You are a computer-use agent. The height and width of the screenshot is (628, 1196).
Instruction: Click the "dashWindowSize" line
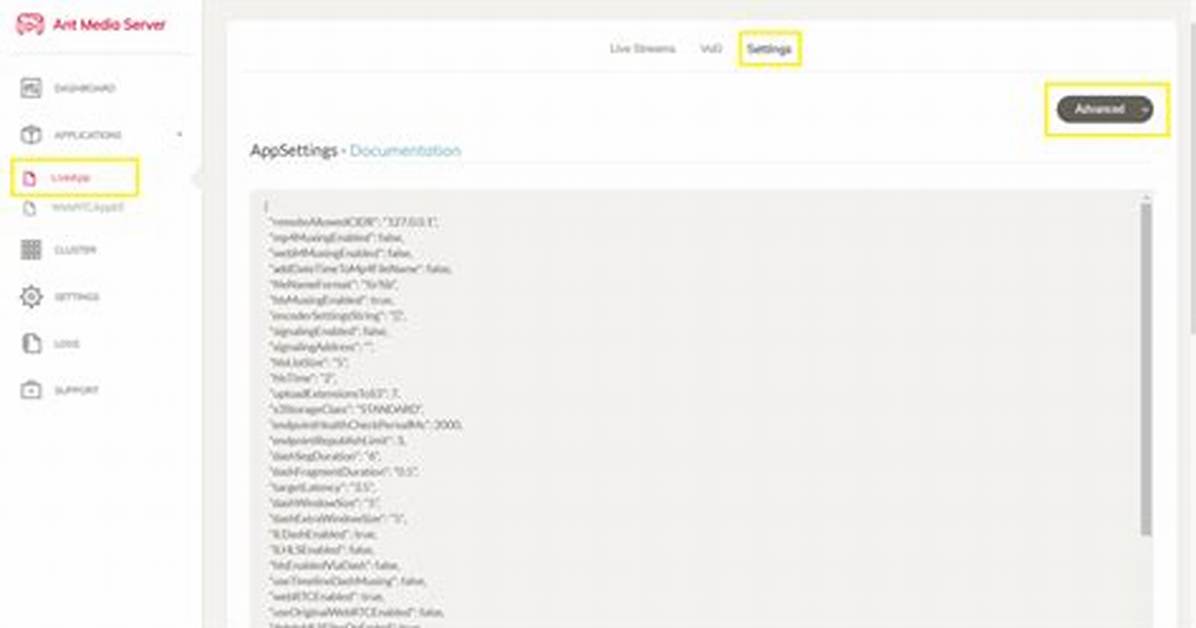325,503
